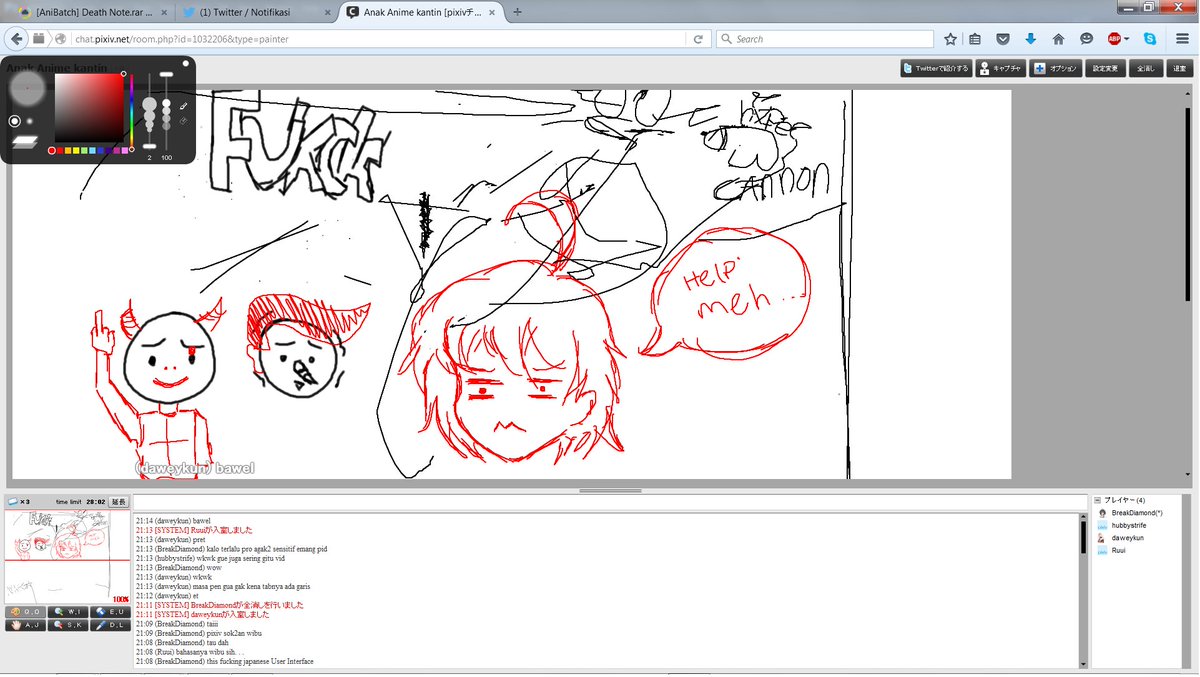Image resolution: width=1200 pixels, height=677 pixels.
Task: Click the キャプチャ capture button
Action: 1001,68
